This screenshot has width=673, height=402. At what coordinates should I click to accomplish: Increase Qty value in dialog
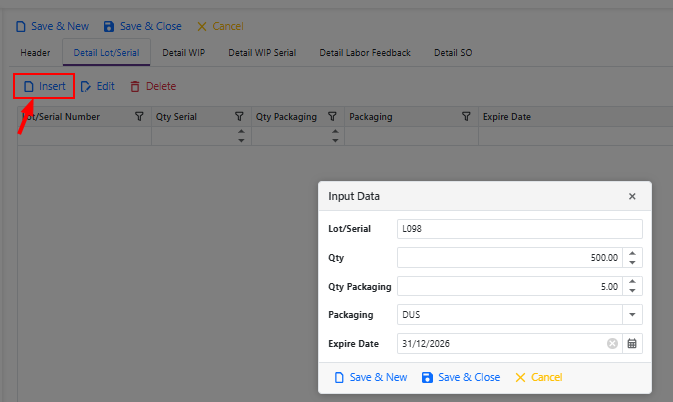tap(632, 253)
